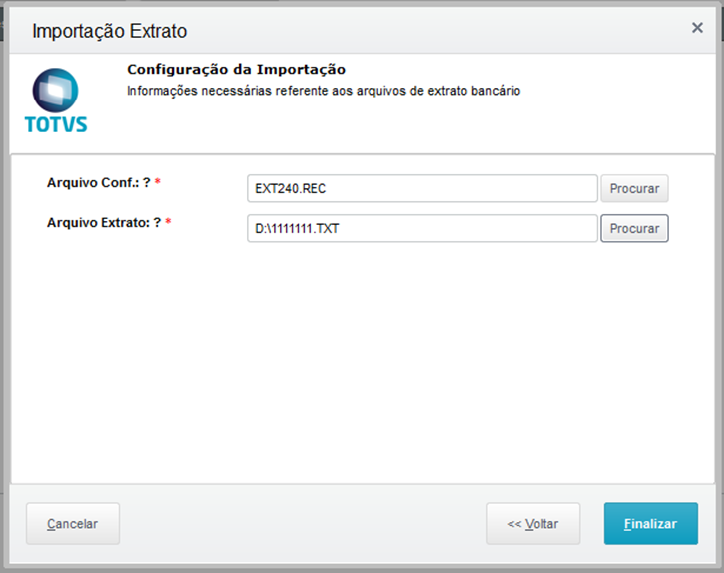
Task: Click the title bar space left of the X
Action: [x=450, y=30]
